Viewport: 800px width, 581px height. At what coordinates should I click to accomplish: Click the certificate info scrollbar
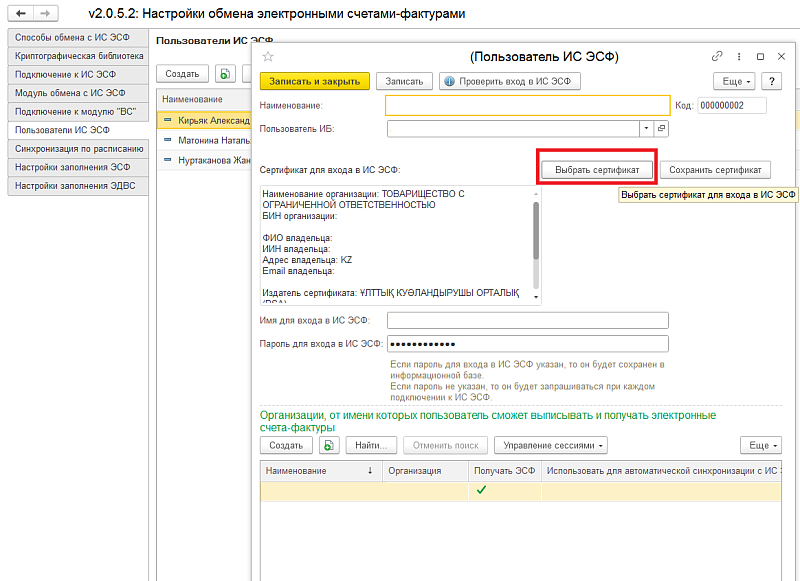coord(536,230)
